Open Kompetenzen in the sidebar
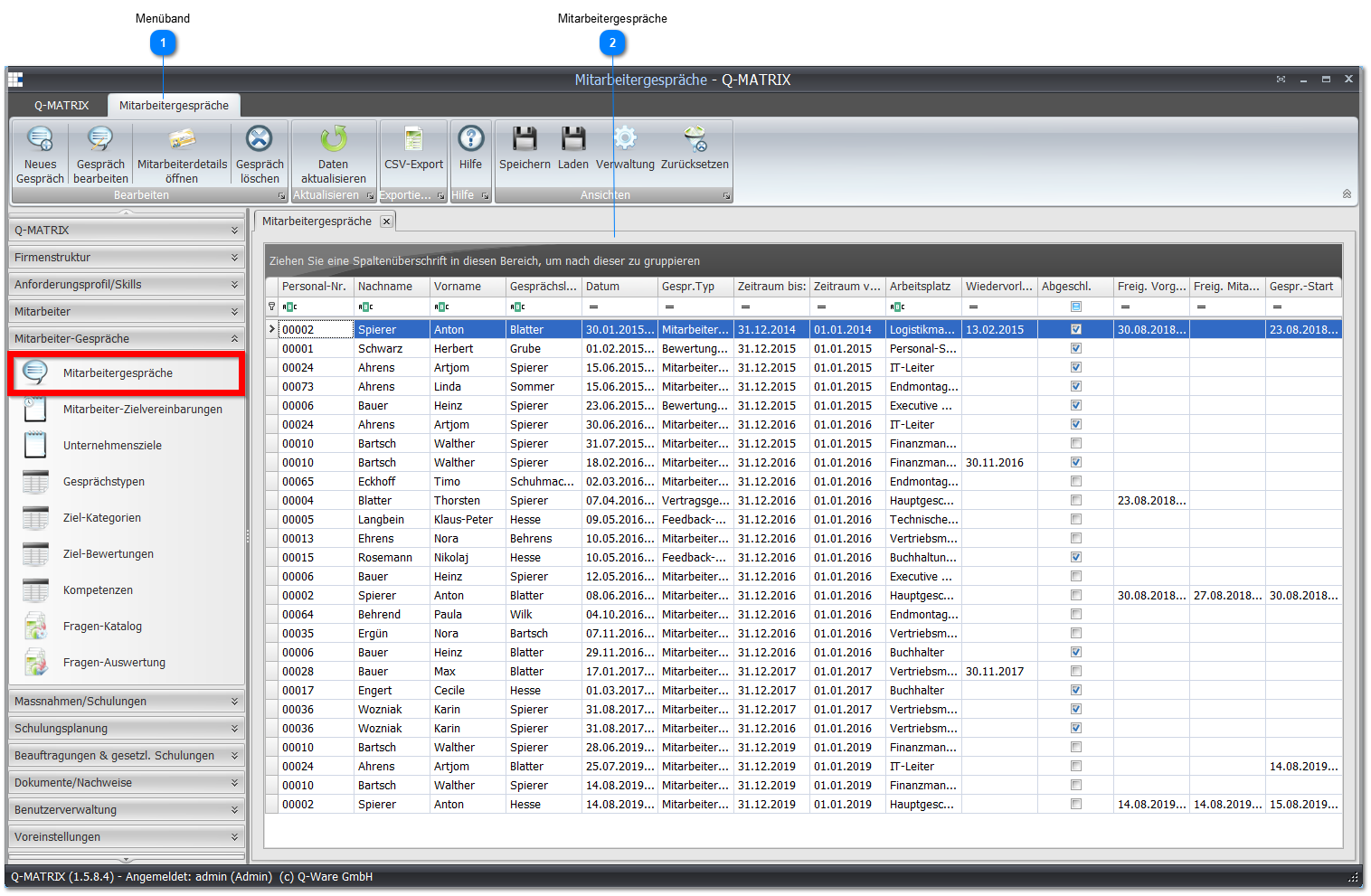The width and height of the screenshot is (1371, 896). 126,590
